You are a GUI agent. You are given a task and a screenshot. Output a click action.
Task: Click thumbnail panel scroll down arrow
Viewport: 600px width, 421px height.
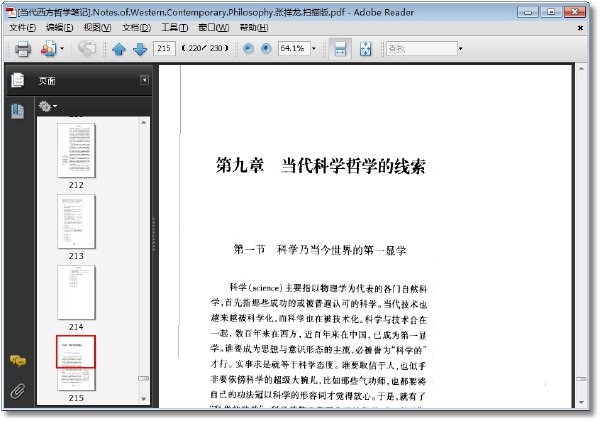pos(143,399)
